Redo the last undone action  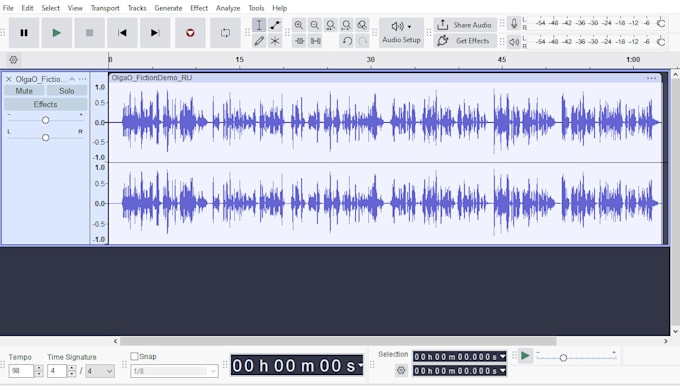363,41
